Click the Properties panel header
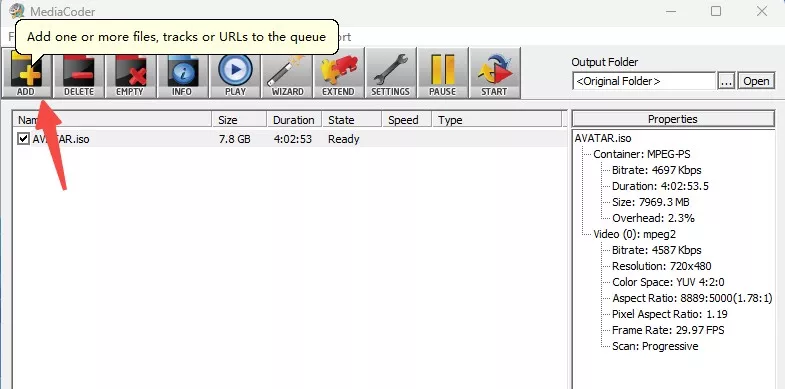 [673, 119]
